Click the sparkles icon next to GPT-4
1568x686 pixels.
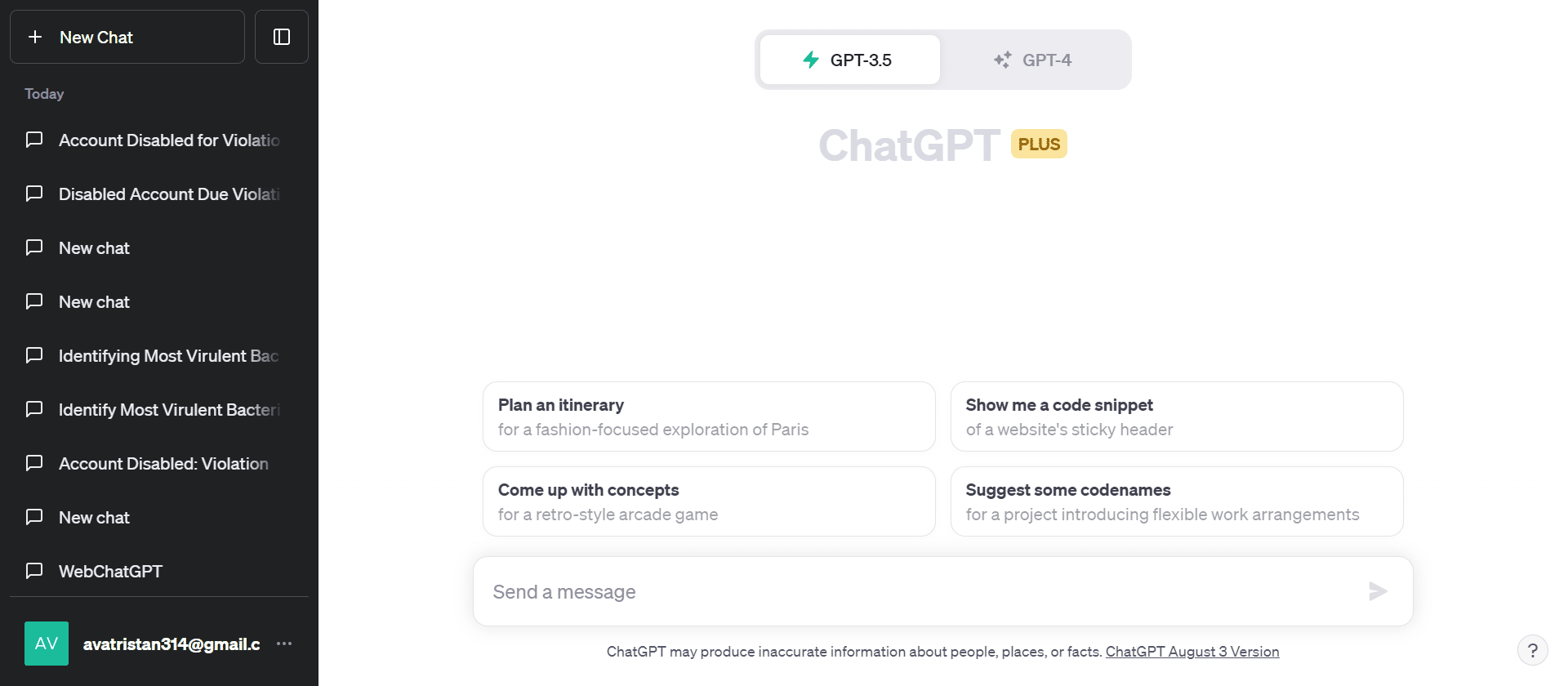coord(1002,60)
